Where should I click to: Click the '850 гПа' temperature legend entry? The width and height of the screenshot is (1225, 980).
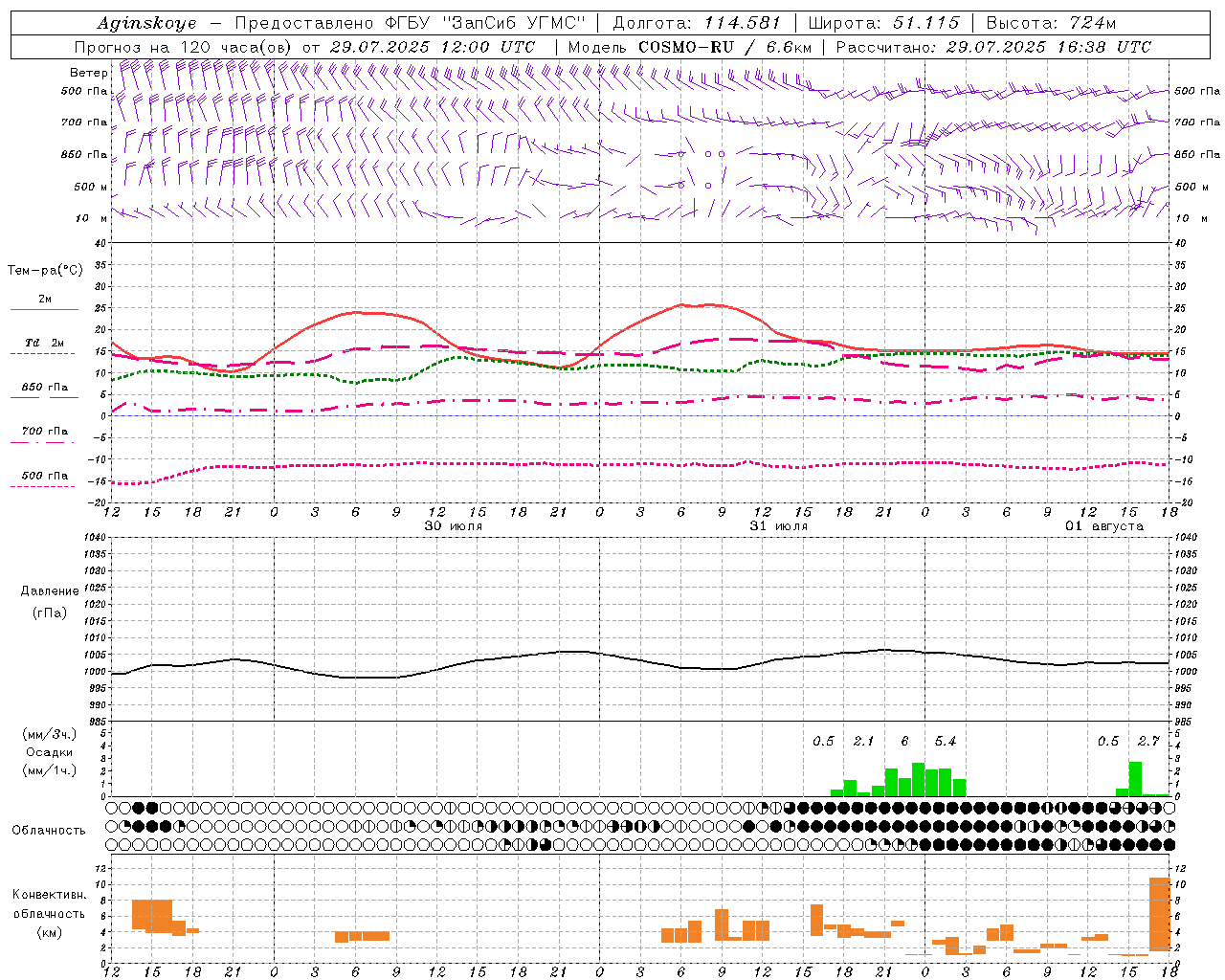point(45,388)
